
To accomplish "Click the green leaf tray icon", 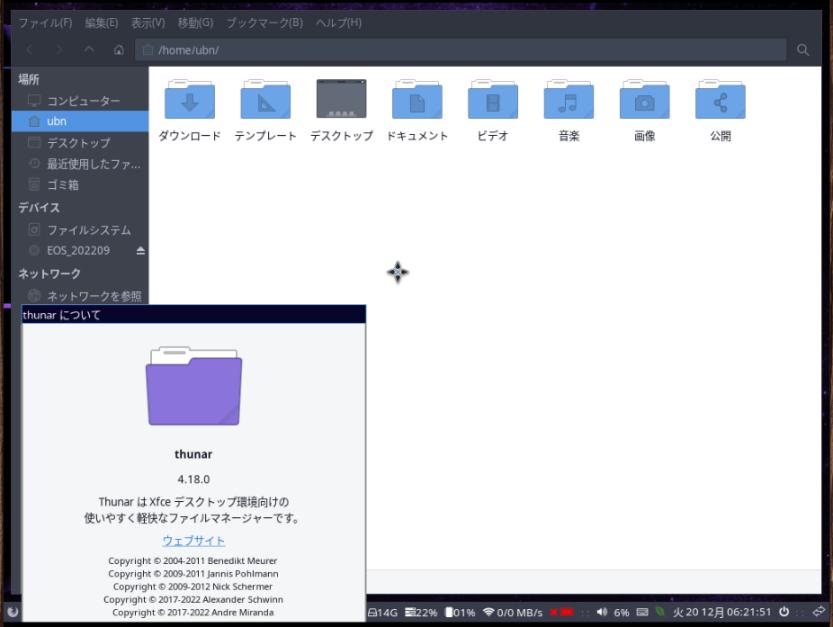I will 660,612.
